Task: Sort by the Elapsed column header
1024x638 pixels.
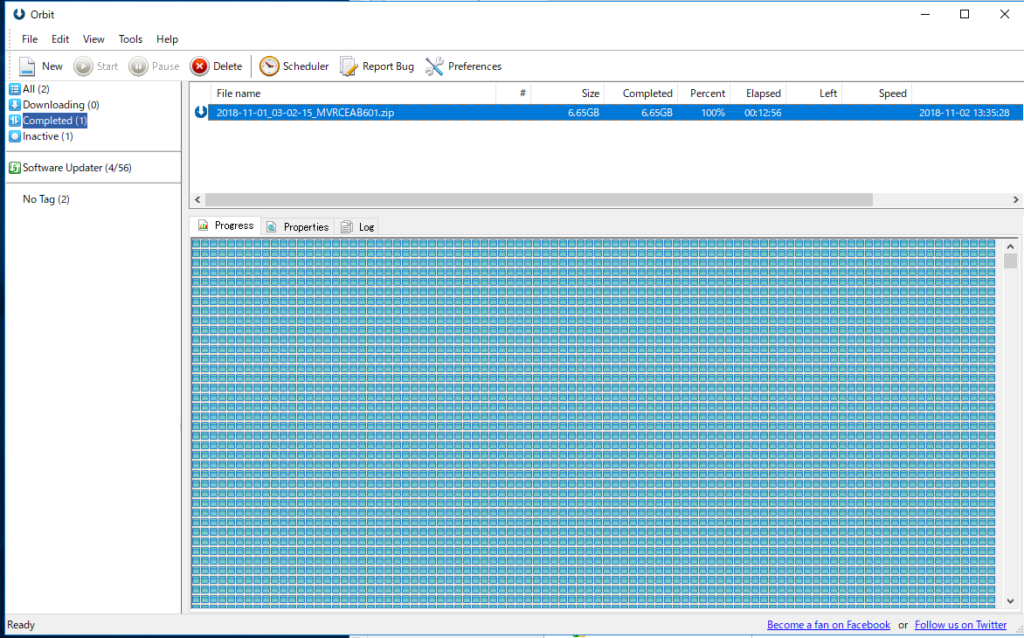Action: tap(758, 93)
